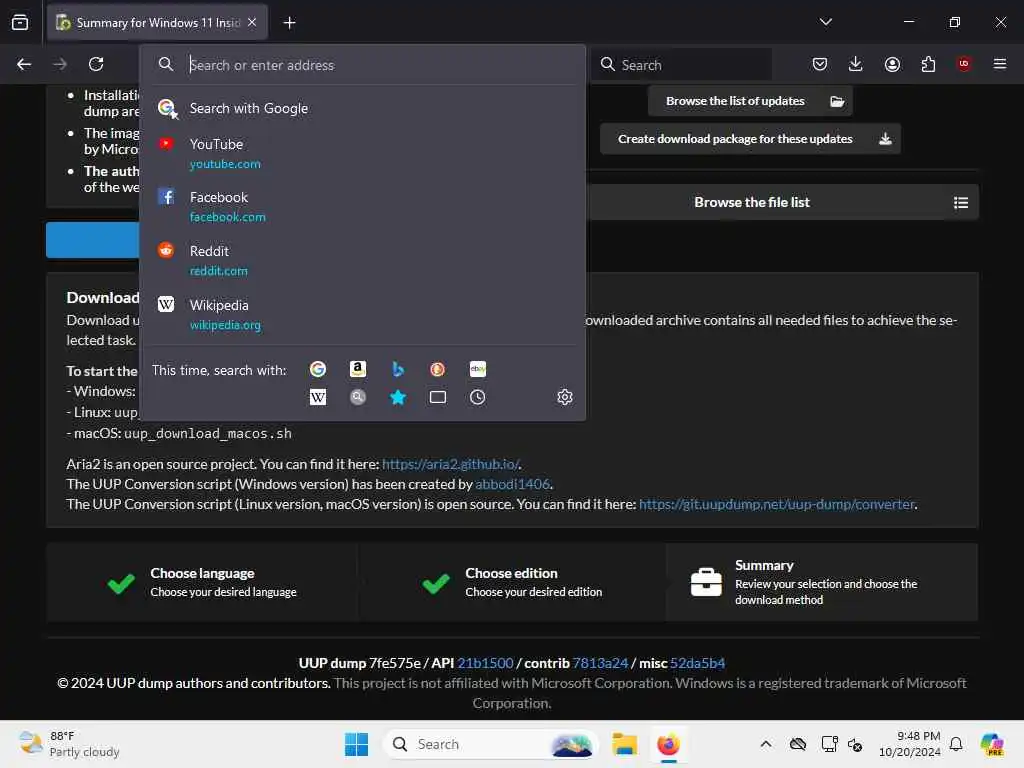
Task: Click Create download package for these updates
Action: pos(750,139)
